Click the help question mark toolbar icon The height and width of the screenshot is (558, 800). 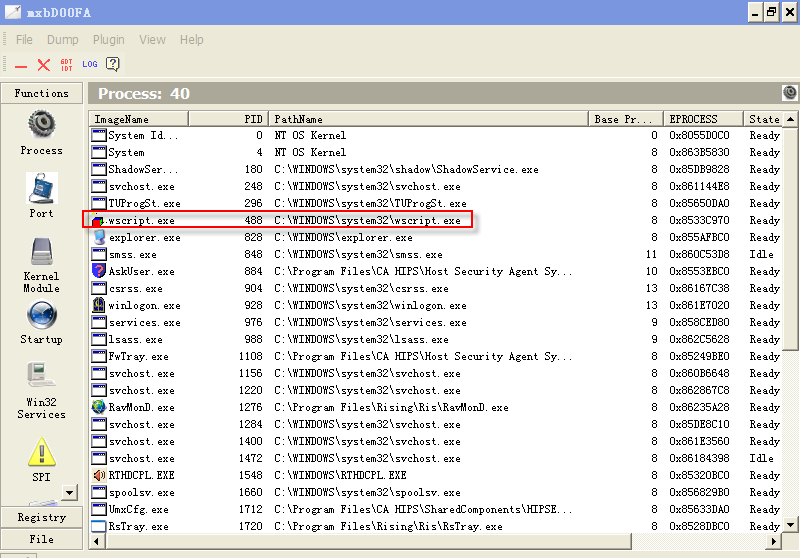112,64
